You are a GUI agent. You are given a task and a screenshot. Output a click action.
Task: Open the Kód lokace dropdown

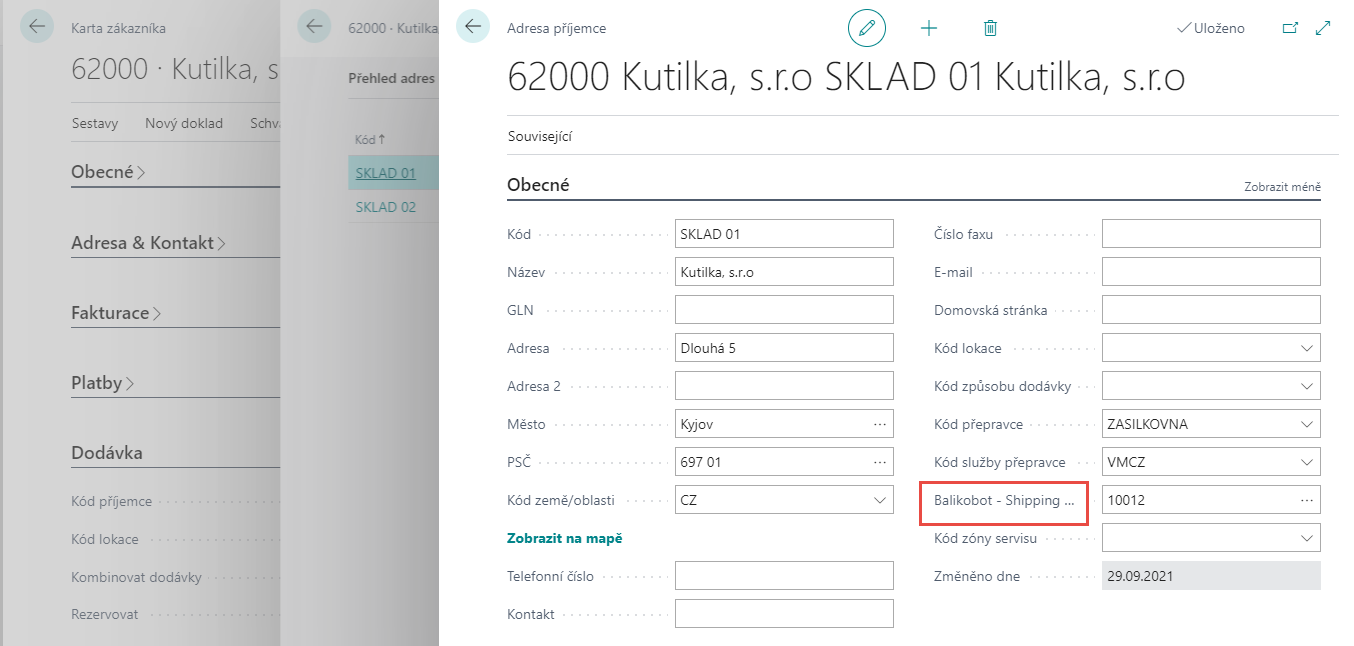point(1307,347)
